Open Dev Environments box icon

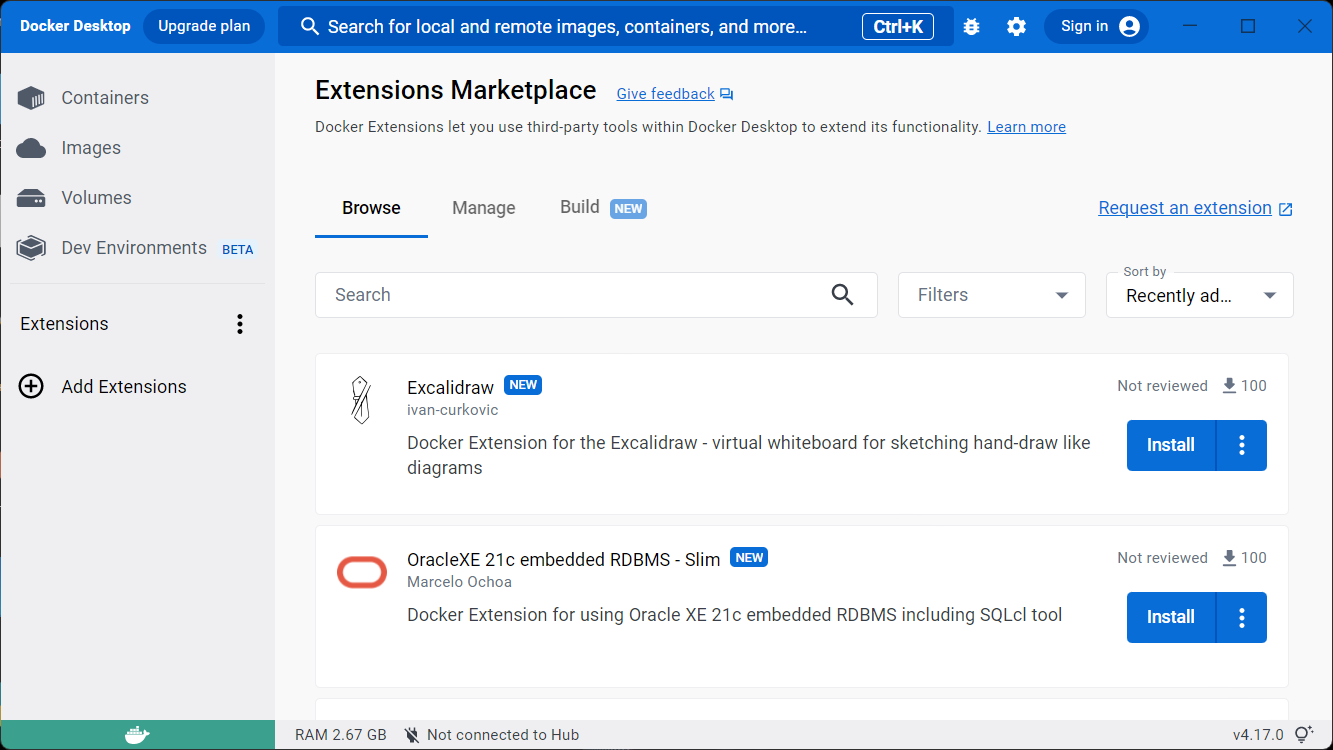click(x=31, y=248)
